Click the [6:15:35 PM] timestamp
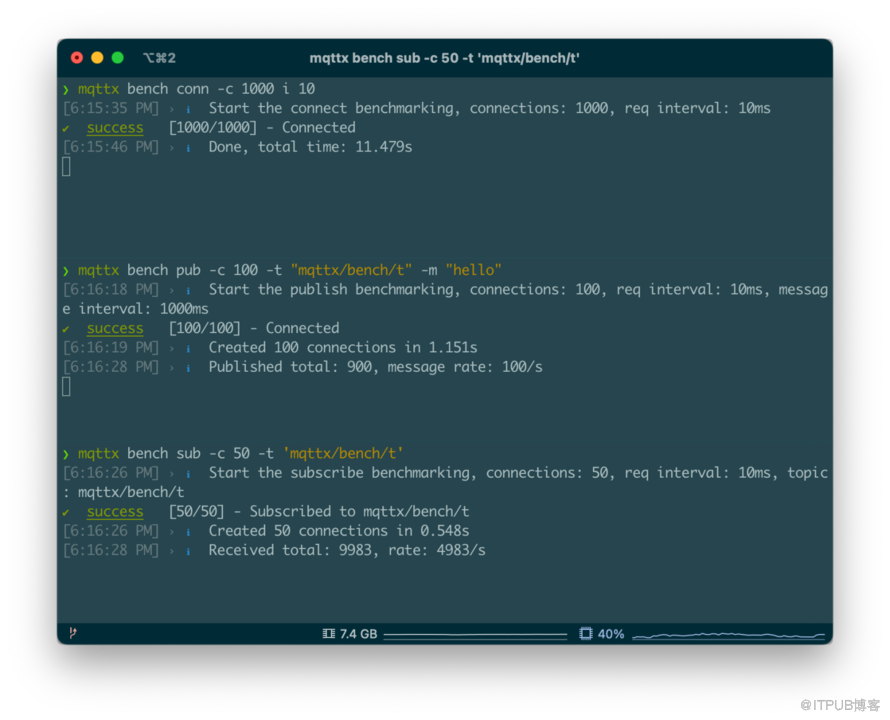The height and width of the screenshot is (720, 890). click(111, 108)
